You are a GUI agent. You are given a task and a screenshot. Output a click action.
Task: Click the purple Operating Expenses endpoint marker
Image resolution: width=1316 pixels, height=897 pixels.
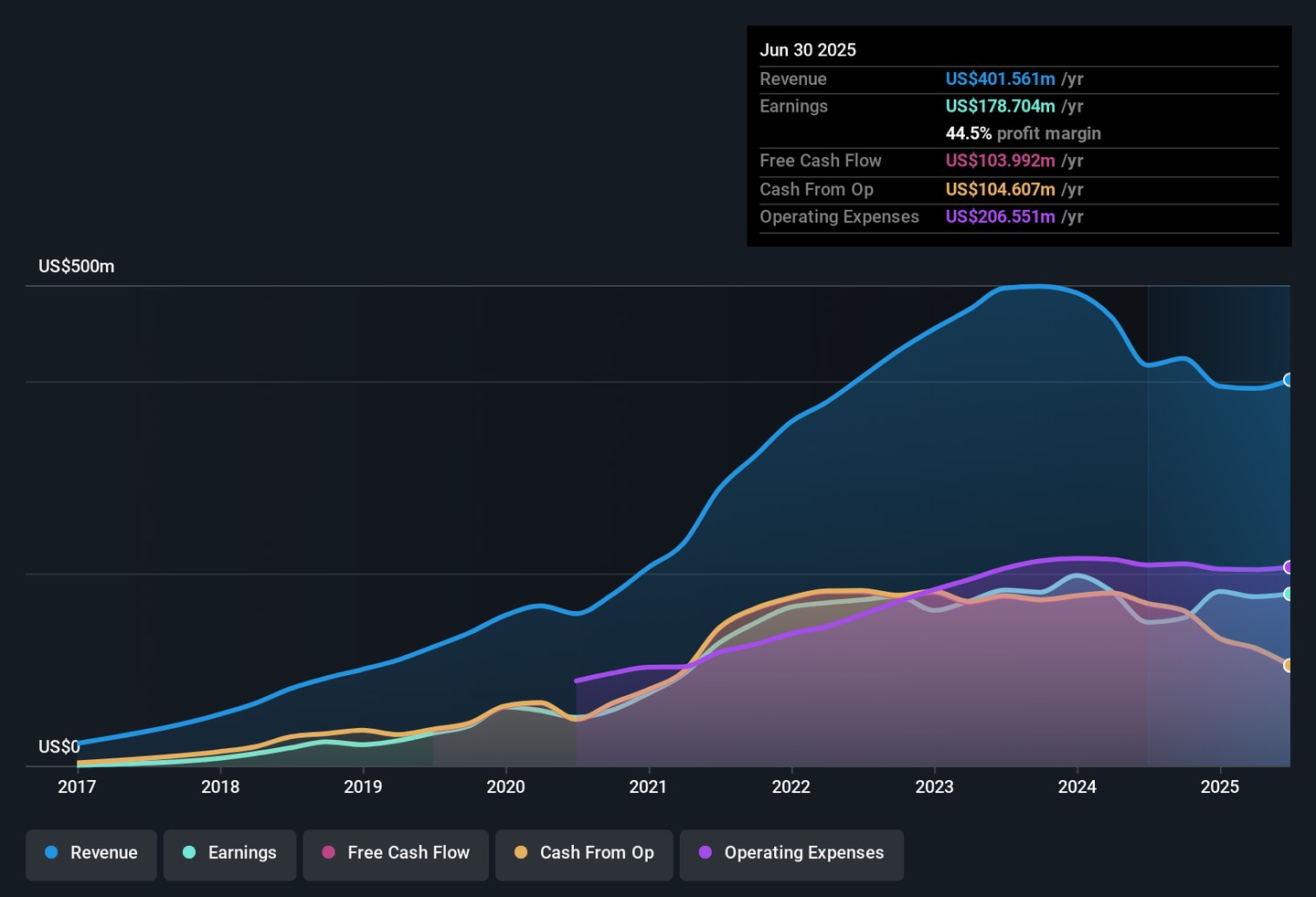(x=1289, y=567)
